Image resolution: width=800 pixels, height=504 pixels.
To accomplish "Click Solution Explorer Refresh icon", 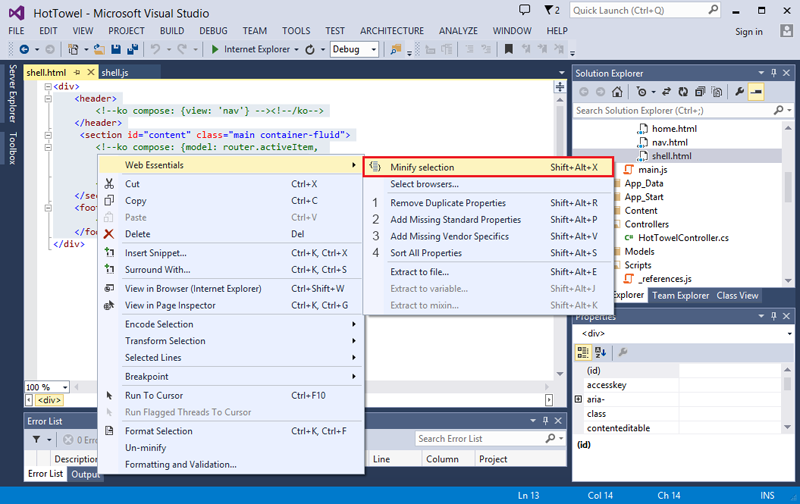I will [683, 92].
